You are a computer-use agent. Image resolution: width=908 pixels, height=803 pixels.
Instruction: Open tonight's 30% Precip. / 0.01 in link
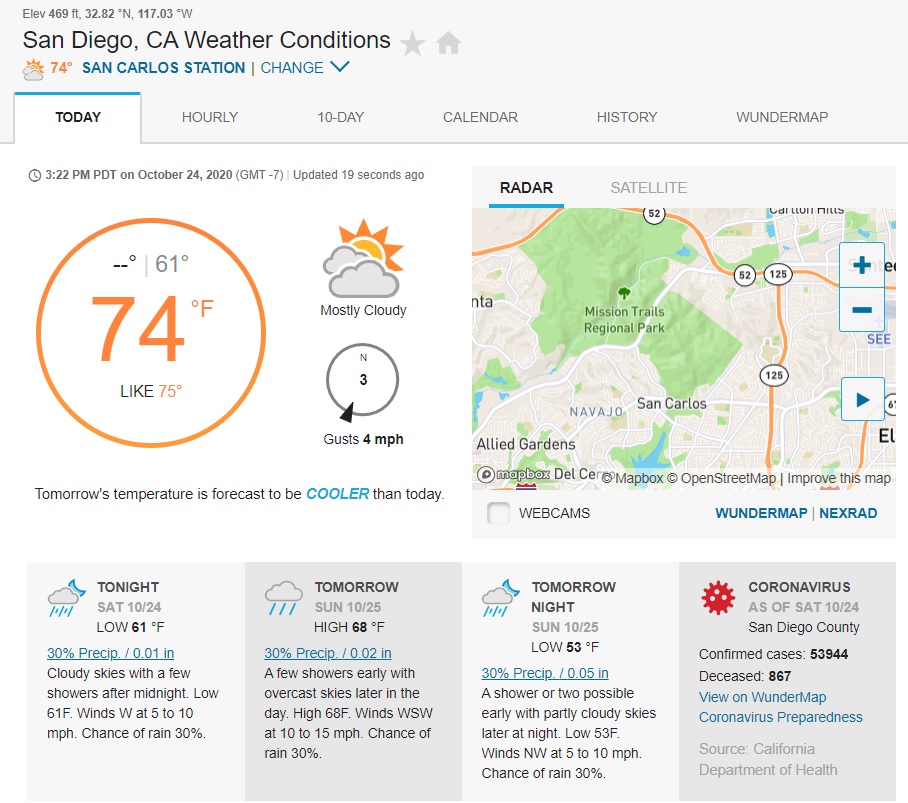click(x=110, y=653)
